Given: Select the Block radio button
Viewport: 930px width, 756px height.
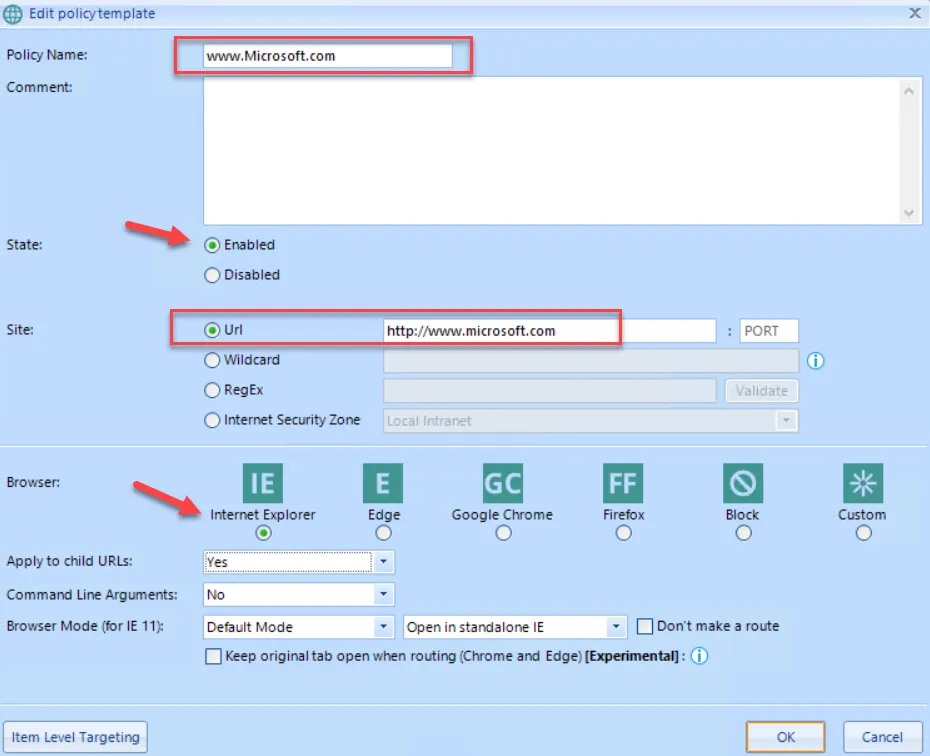Looking at the screenshot, I should (743, 533).
